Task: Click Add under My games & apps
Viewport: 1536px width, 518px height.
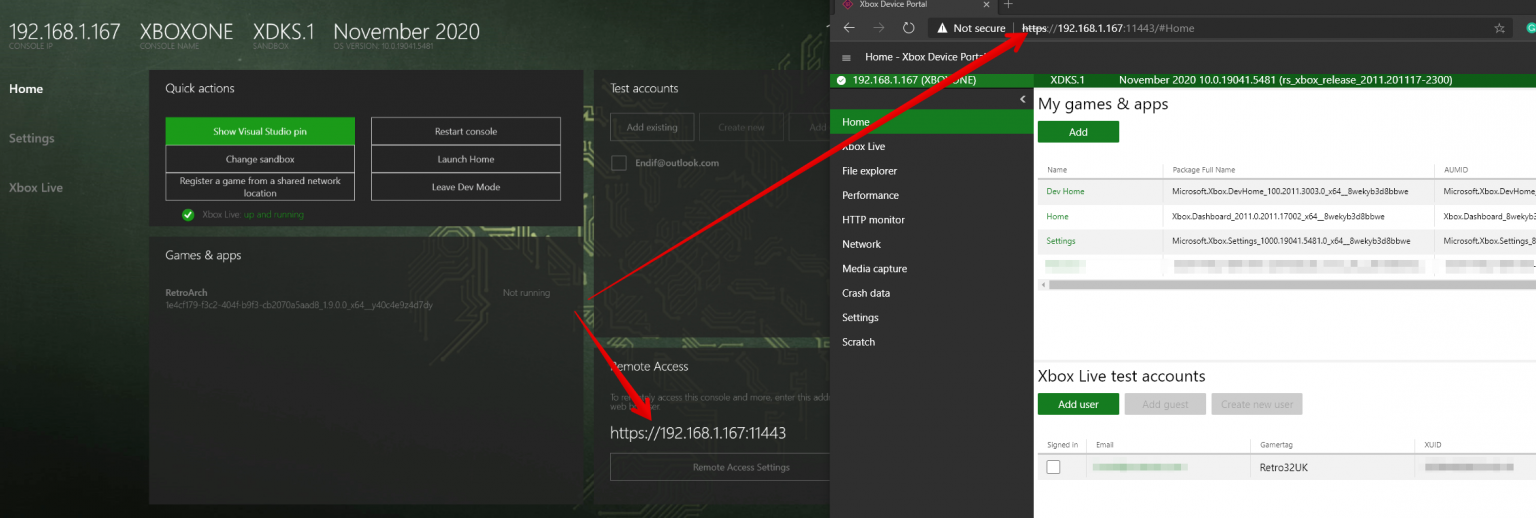Action: tap(1078, 132)
